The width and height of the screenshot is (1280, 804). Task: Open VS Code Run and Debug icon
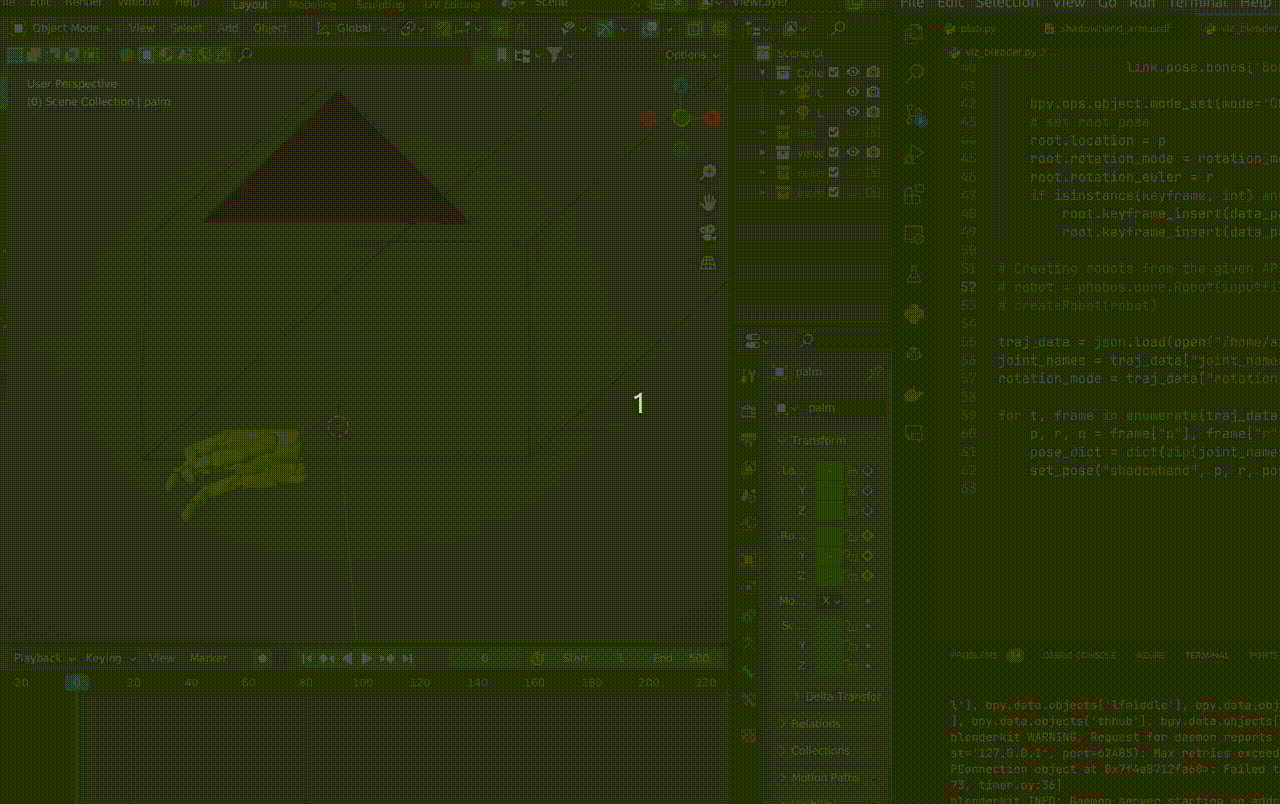tap(913, 155)
